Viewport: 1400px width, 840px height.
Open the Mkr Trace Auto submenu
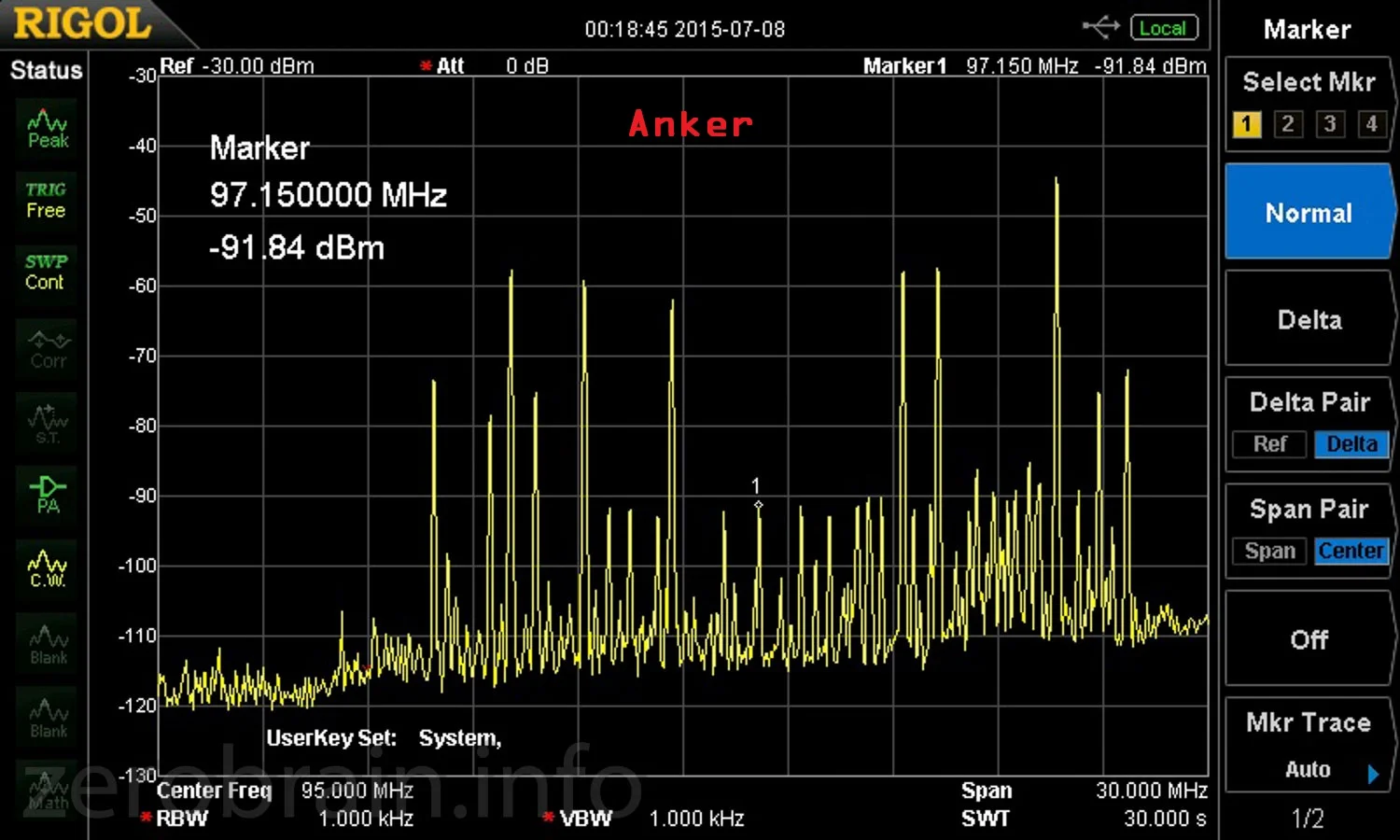(1309, 745)
